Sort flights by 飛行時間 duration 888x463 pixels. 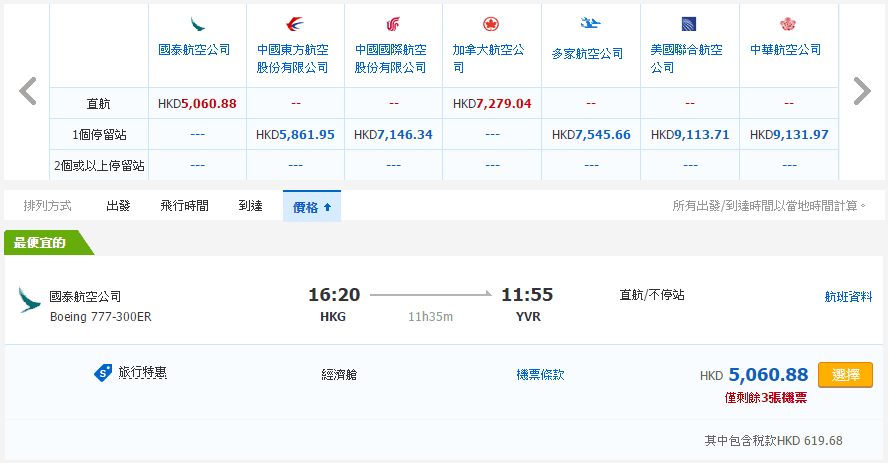(184, 206)
